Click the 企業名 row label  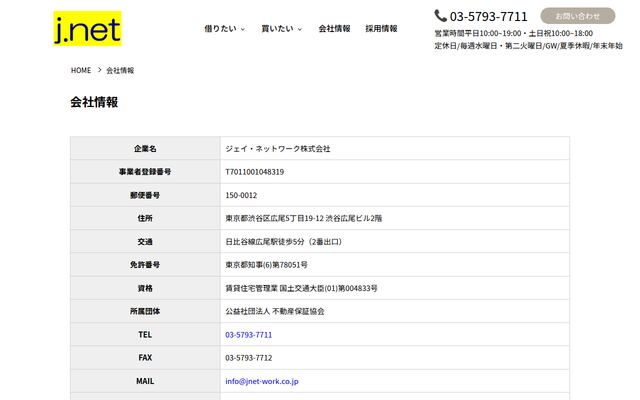pyautogui.click(x=145, y=149)
